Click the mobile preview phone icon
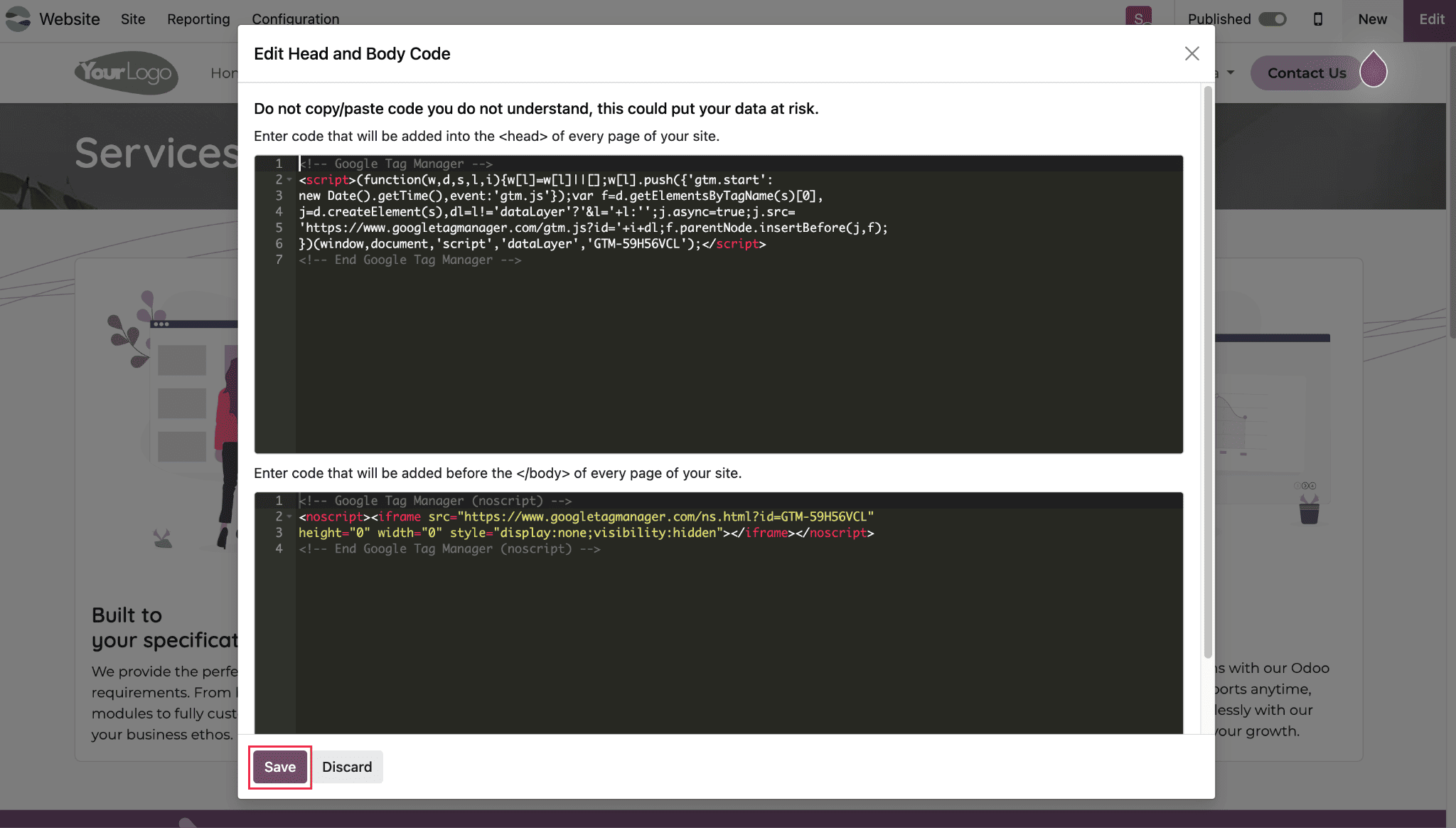 pyautogui.click(x=1317, y=19)
